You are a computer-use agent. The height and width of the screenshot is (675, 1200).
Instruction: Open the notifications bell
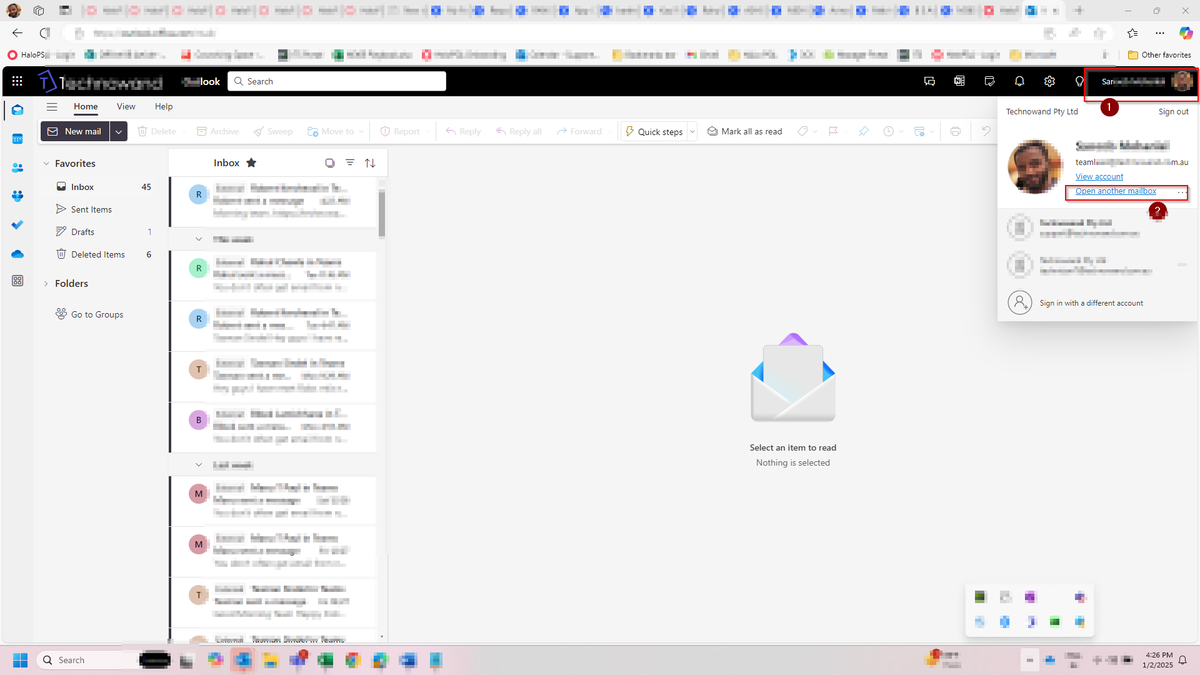point(1019,81)
